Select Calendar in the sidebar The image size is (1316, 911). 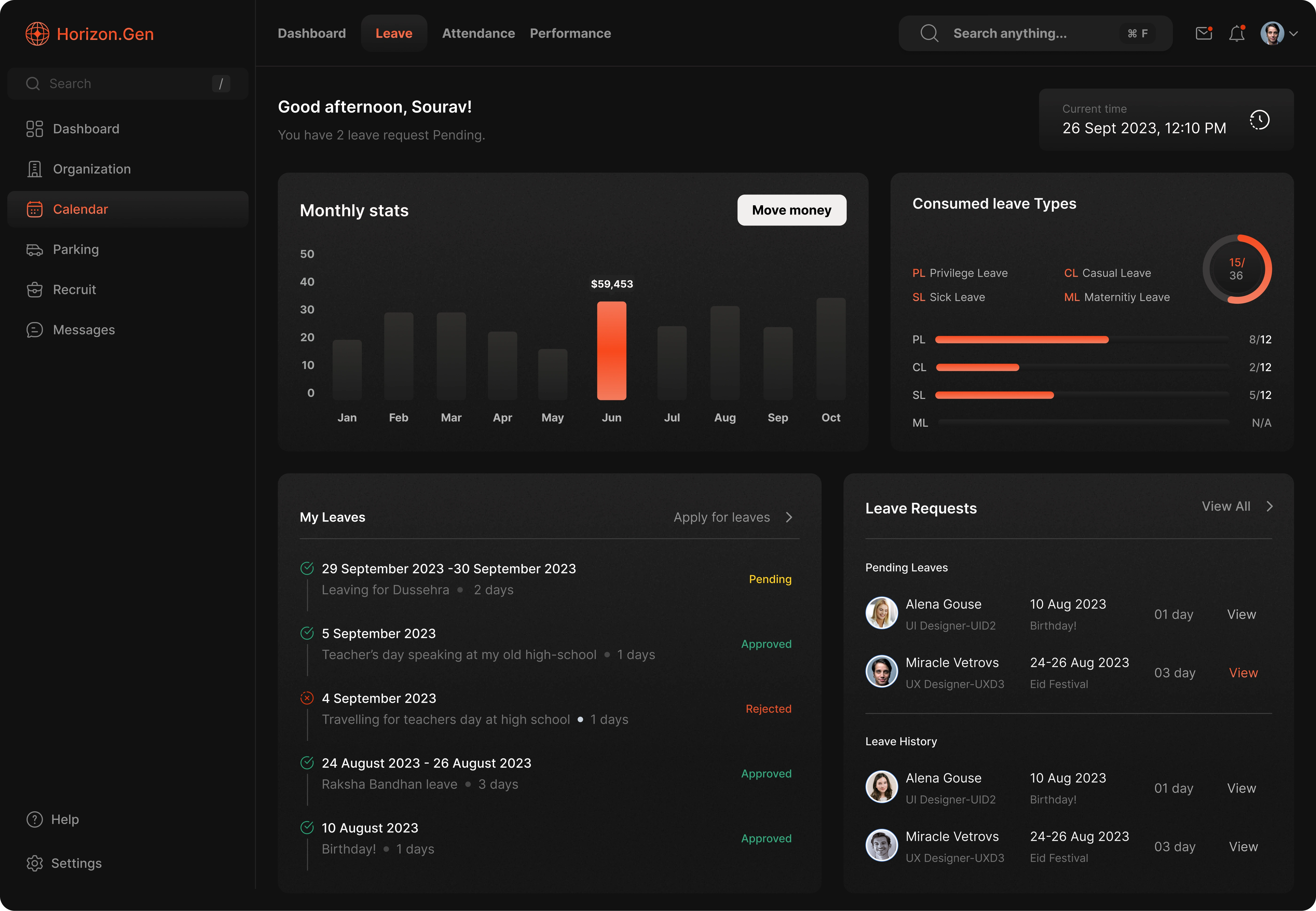coord(128,210)
